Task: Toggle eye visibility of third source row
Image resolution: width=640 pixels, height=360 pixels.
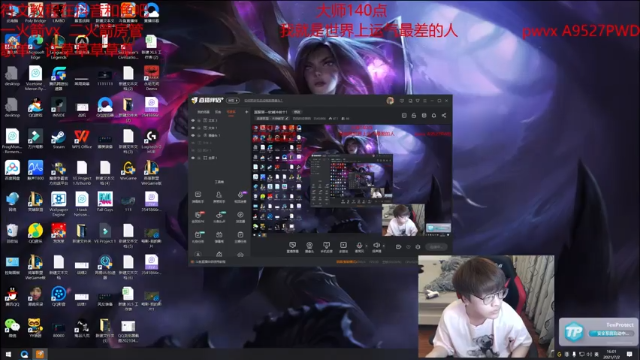Action: coord(193,136)
